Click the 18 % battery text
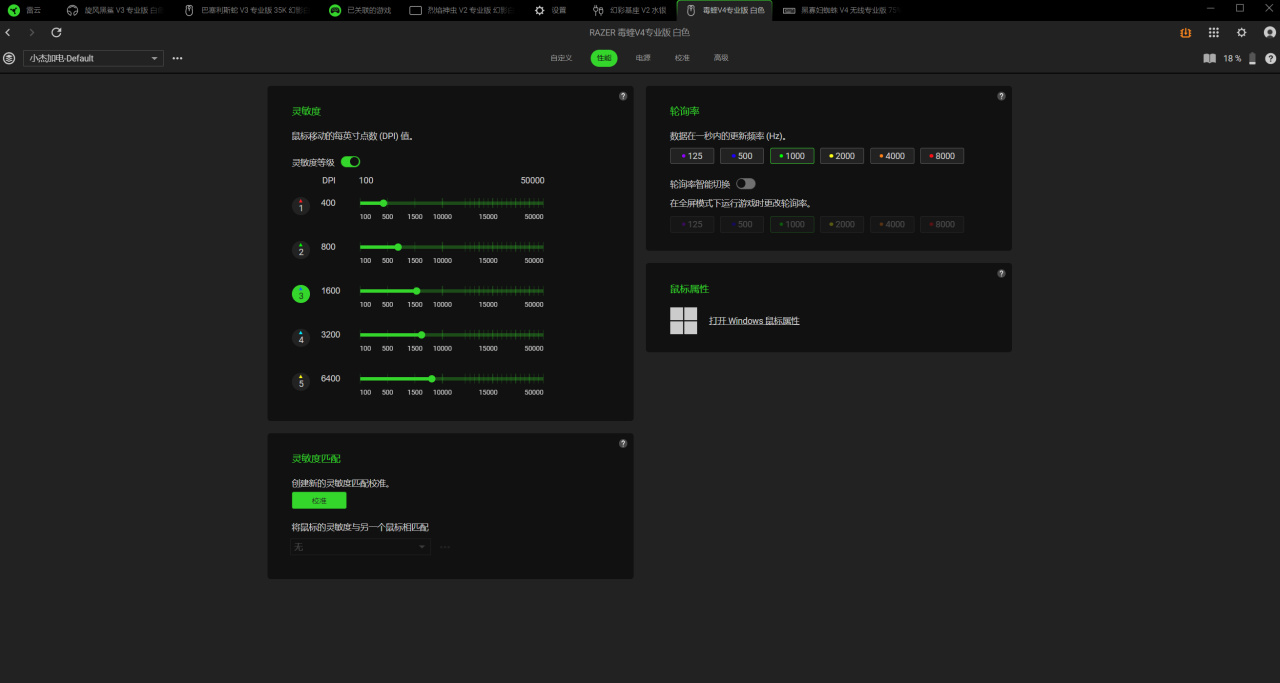This screenshot has width=1280, height=683. coord(1232,58)
